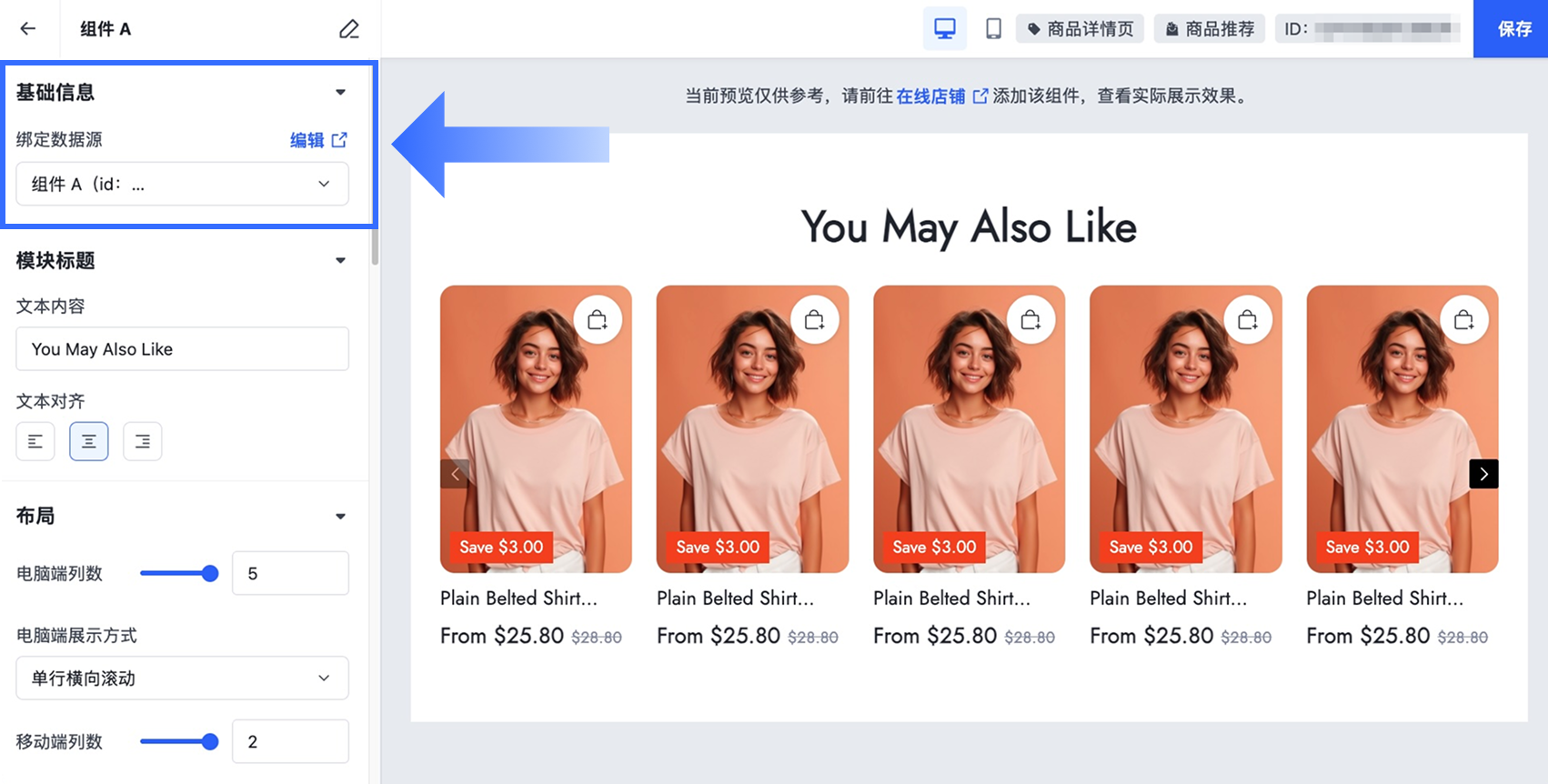Open the 电脑端展示方式 dropdown
Image resolution: width=1548 pixels, height=784 pixels.
coord(182,678)
